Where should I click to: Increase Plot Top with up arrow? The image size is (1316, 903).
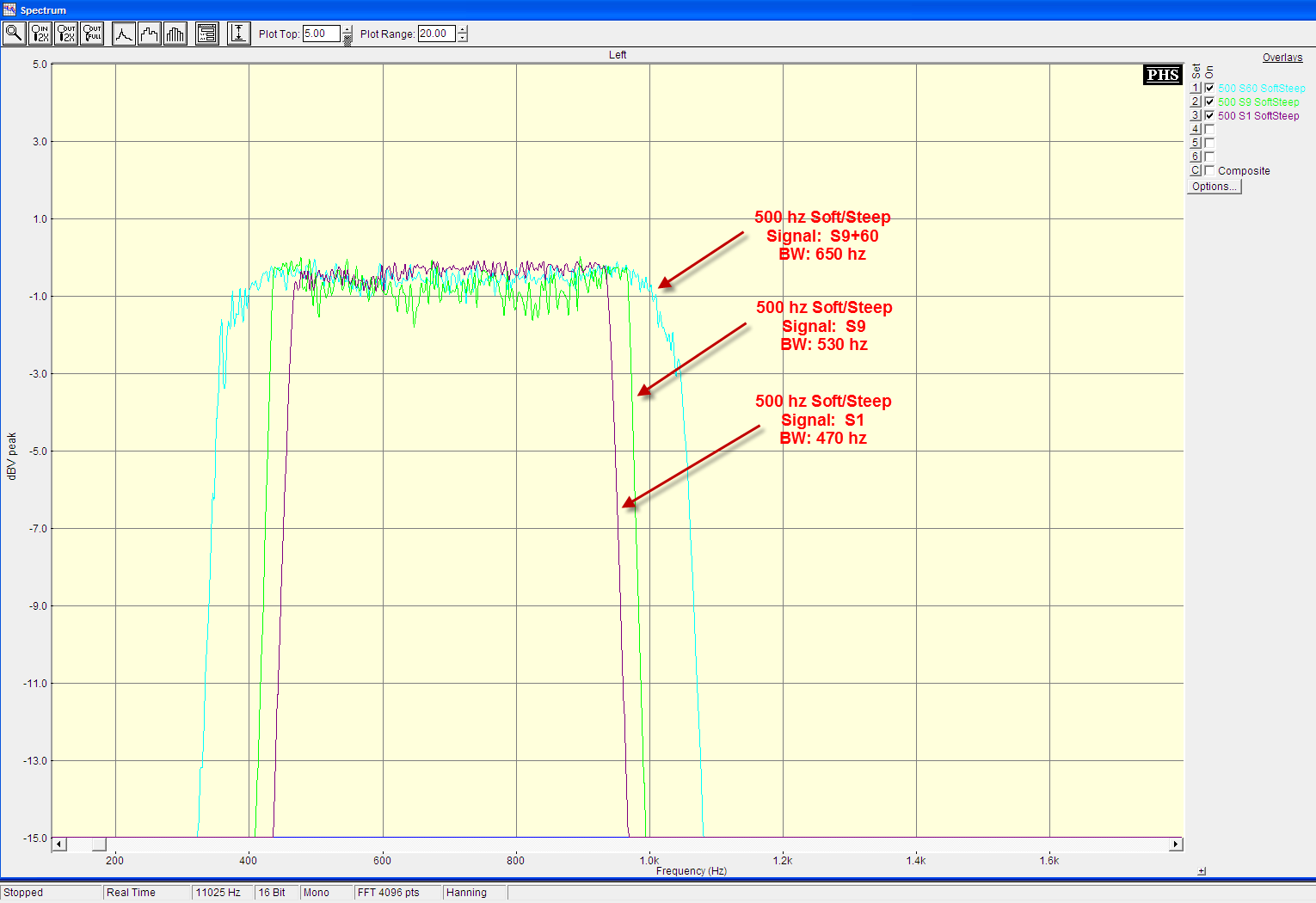347,30
